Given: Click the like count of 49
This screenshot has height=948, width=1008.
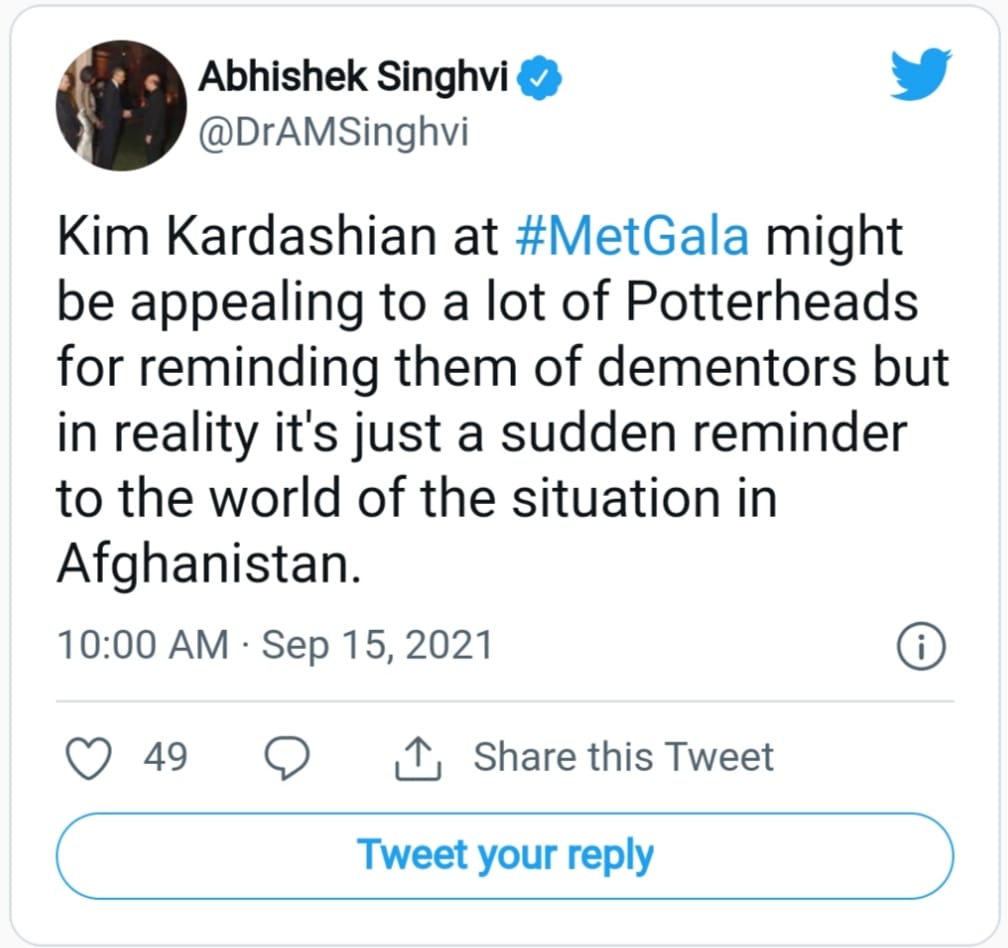Looking at the screenshot, I should pos(165,757).
